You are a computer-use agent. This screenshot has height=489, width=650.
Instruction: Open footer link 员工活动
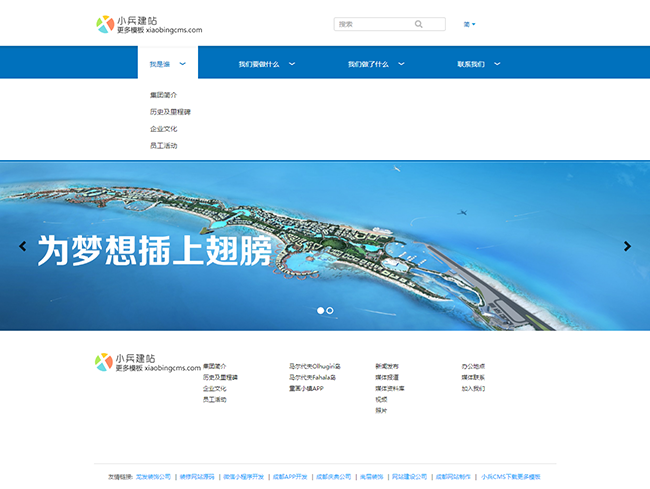pos(215,399)
